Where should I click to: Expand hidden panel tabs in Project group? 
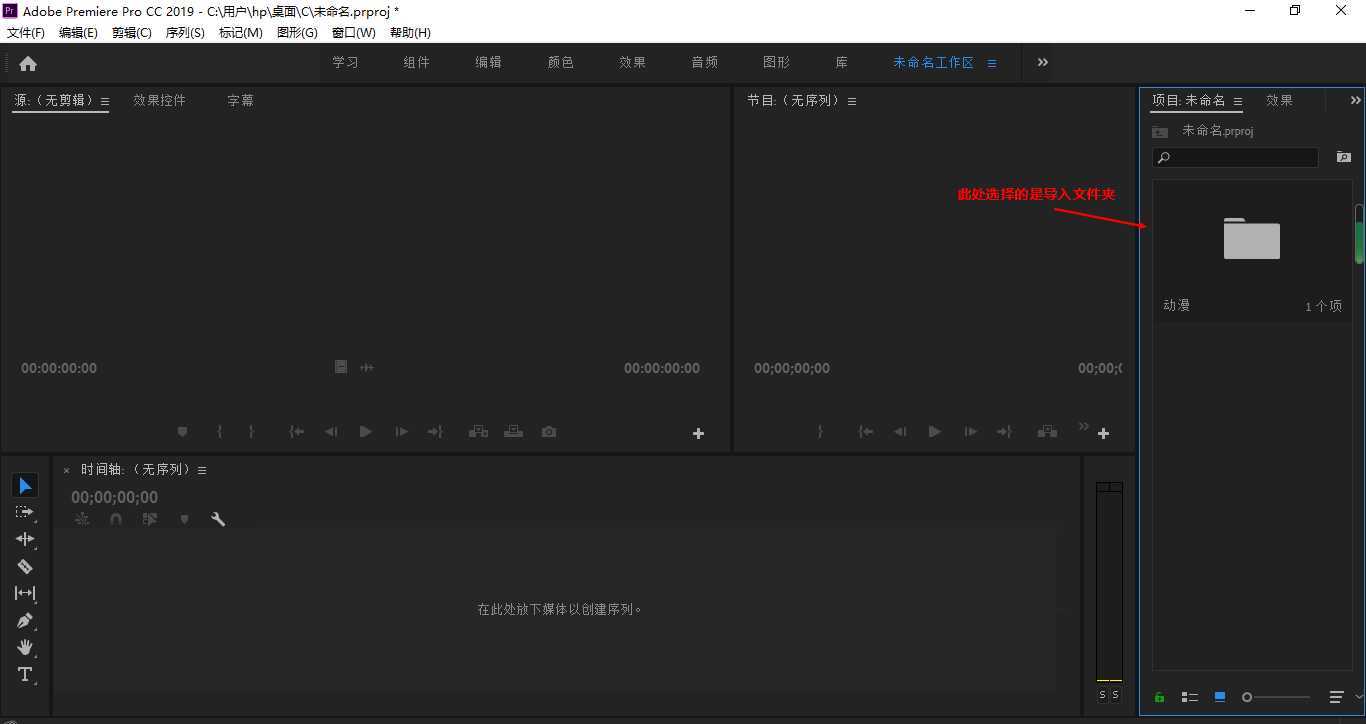[1356, 100]
